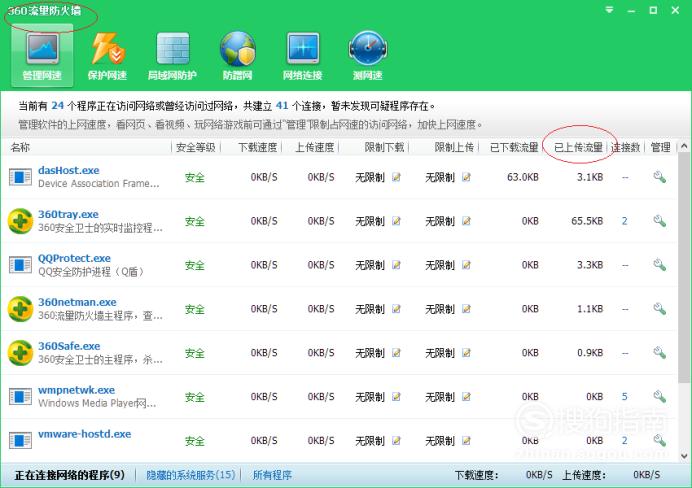Select 安全 level of QQProtect.exe
692x488 pixels.
[195, 265]
